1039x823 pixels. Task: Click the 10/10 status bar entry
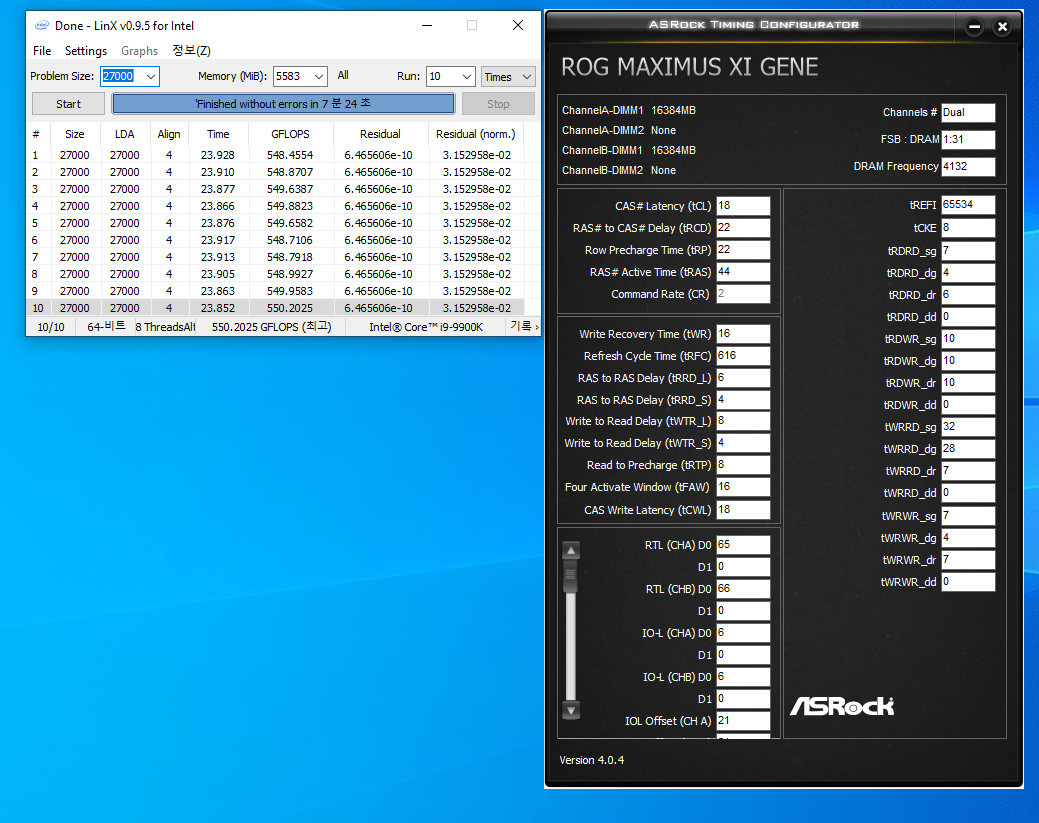click(x=51, y=327)
